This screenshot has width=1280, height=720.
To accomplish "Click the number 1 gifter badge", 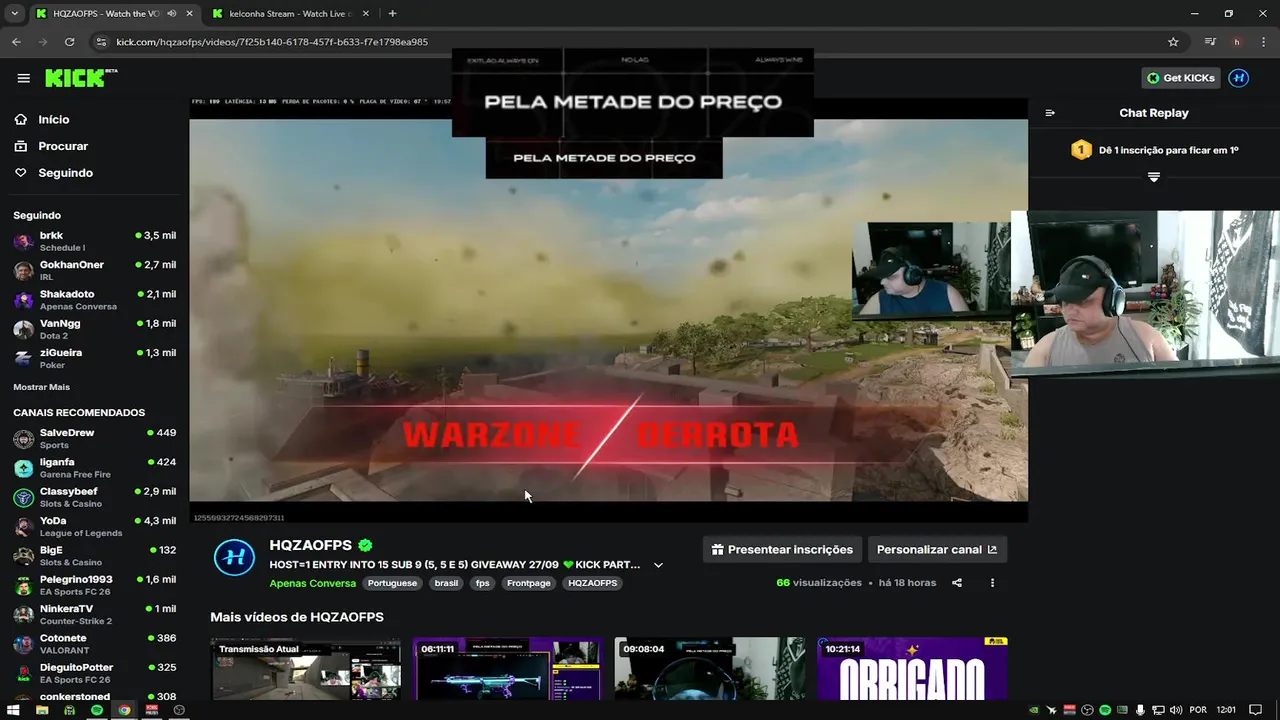I will point(1081,150).
